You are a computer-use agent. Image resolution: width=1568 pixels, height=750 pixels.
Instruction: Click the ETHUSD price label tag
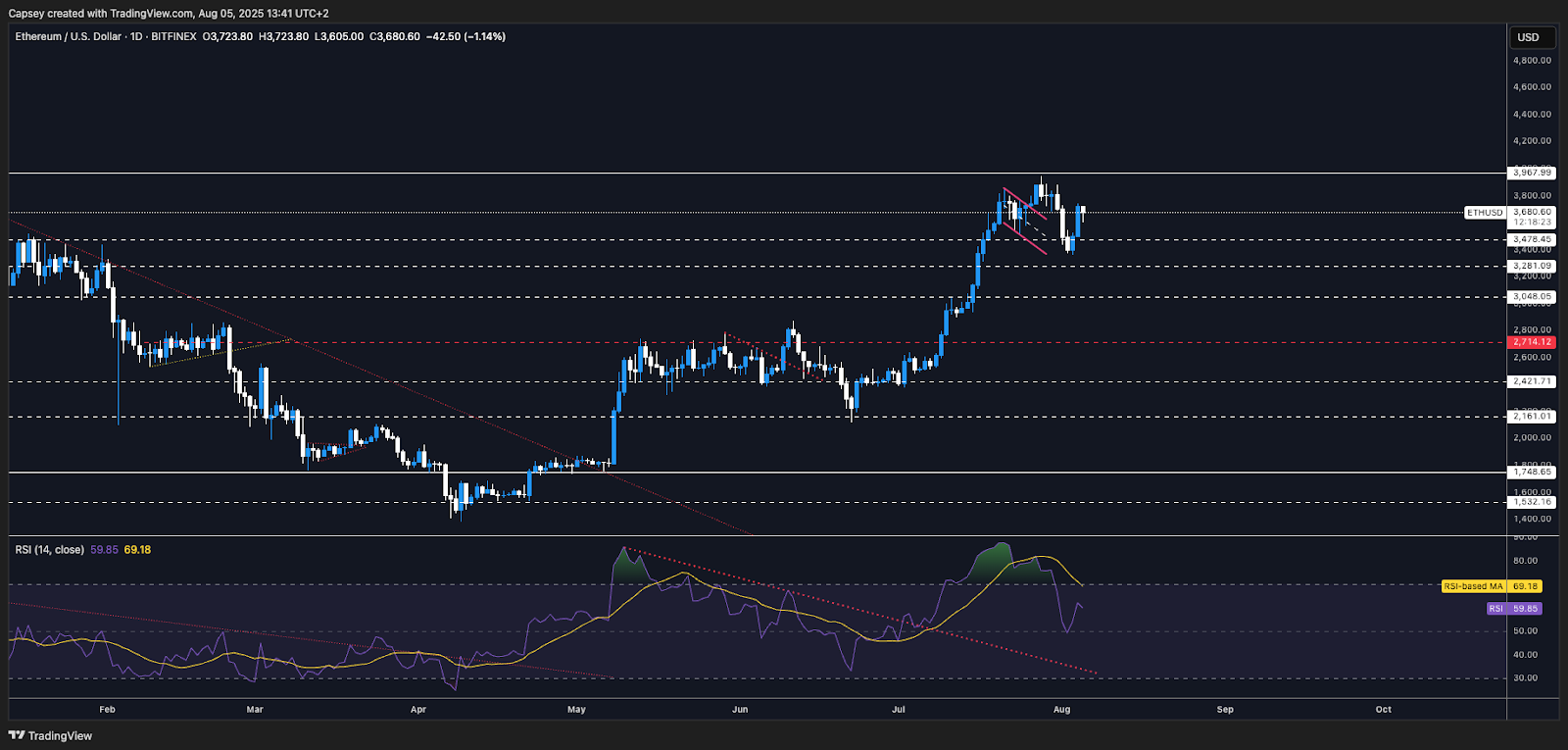1484,213
